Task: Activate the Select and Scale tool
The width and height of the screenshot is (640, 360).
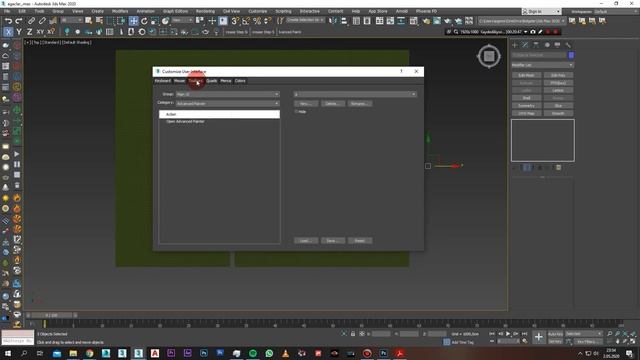Action: coord(155,21)
